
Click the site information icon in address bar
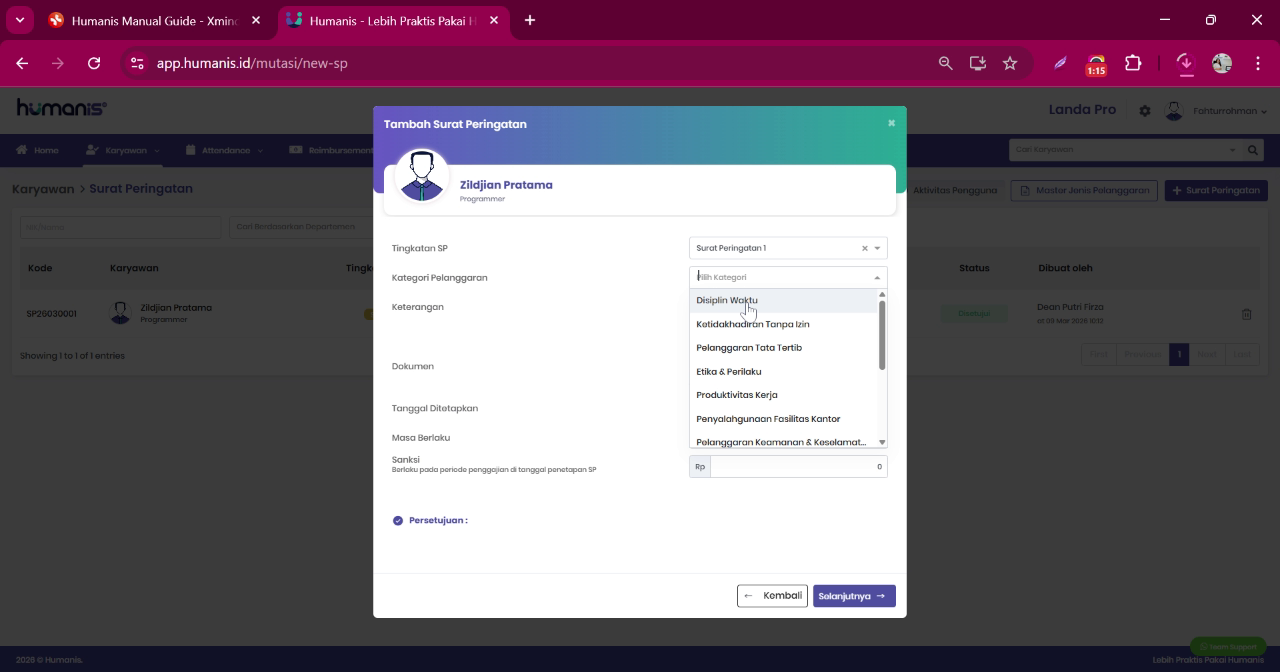click(x=138, y=63)
